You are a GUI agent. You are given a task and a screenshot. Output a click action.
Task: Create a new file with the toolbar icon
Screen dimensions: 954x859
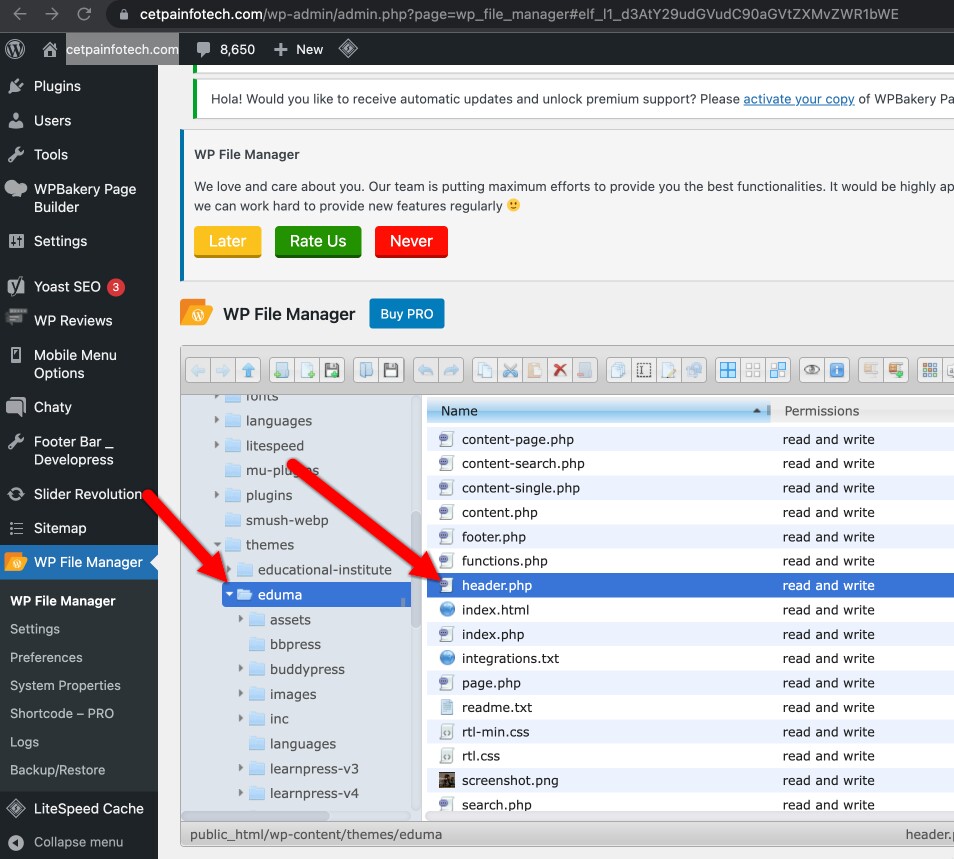click(x=306, y=369)
